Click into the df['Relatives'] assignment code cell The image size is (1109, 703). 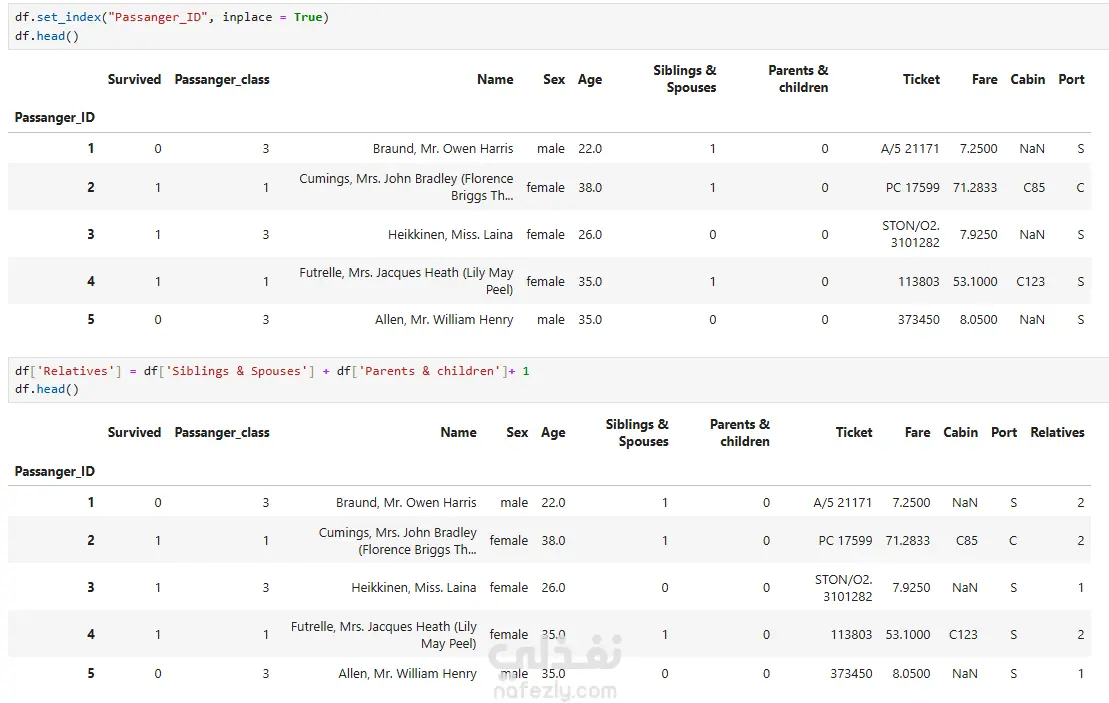(558, 380)
